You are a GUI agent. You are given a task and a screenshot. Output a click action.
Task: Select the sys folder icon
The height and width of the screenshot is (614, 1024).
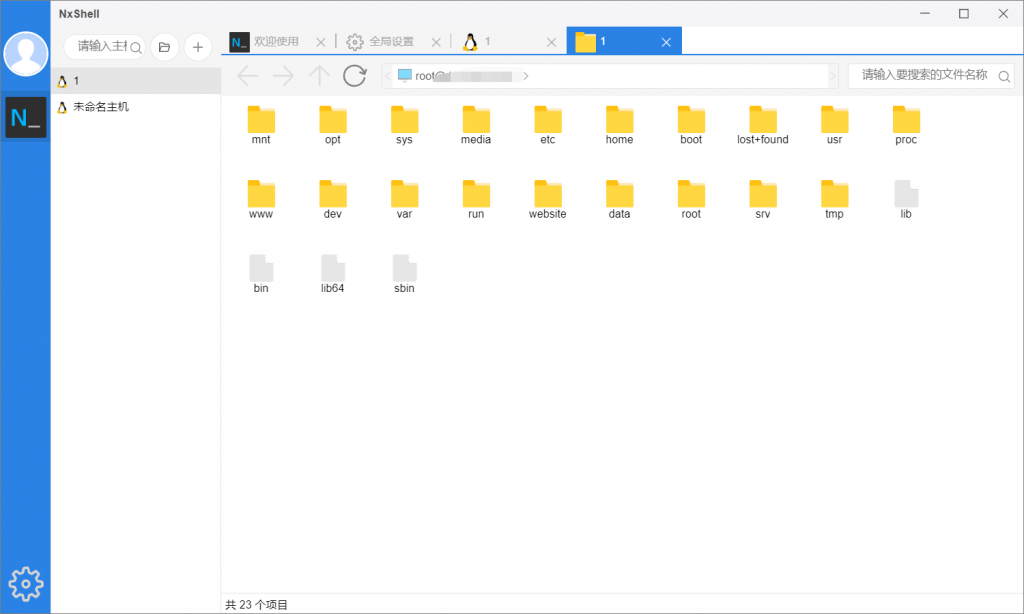point(404,119)
